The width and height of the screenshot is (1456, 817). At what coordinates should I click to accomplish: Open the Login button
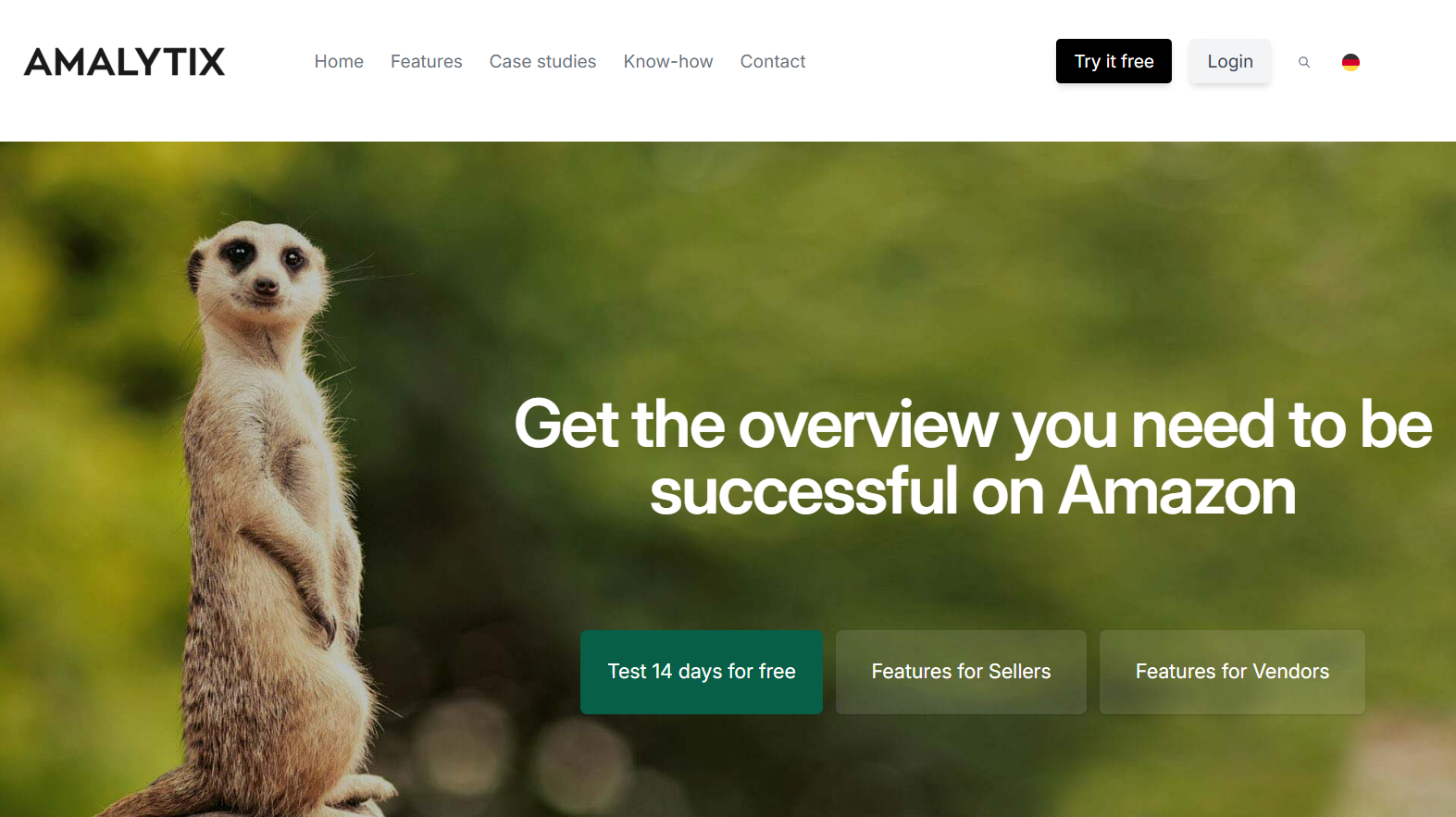1230,61
